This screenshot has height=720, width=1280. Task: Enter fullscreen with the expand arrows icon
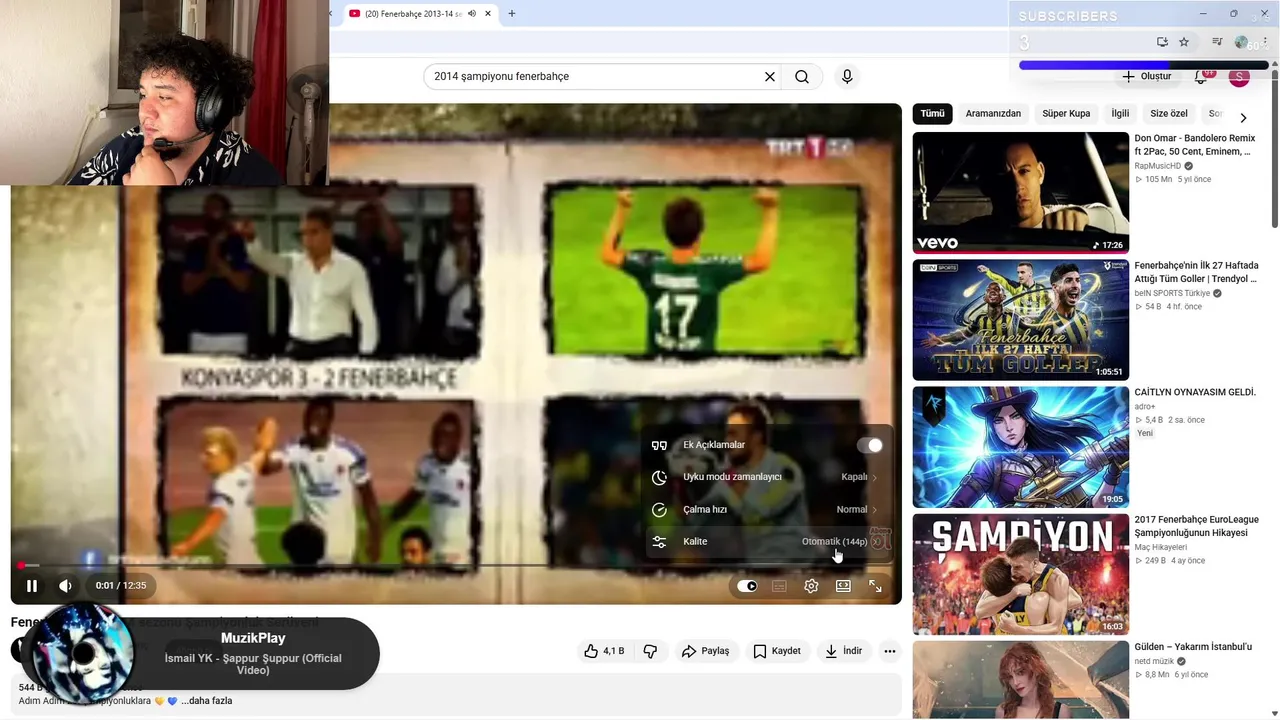(875, 586)
